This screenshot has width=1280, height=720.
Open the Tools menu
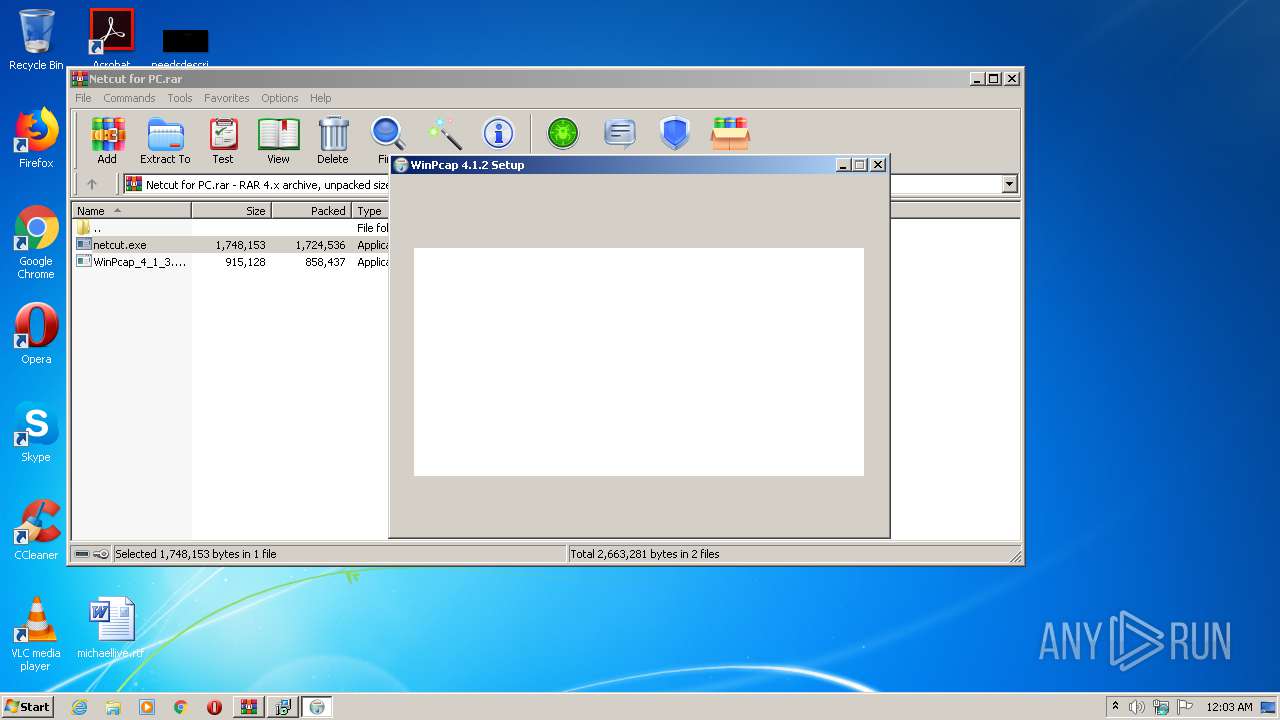click(180, 98)
